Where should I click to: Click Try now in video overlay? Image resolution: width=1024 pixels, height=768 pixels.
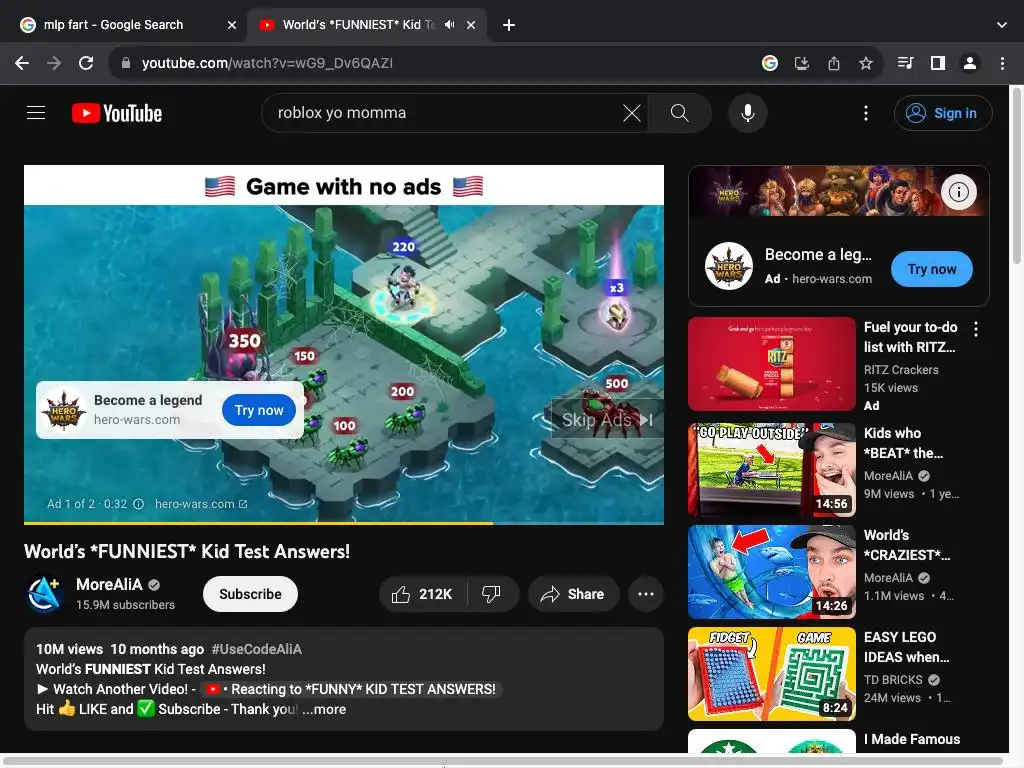point(259,410)
